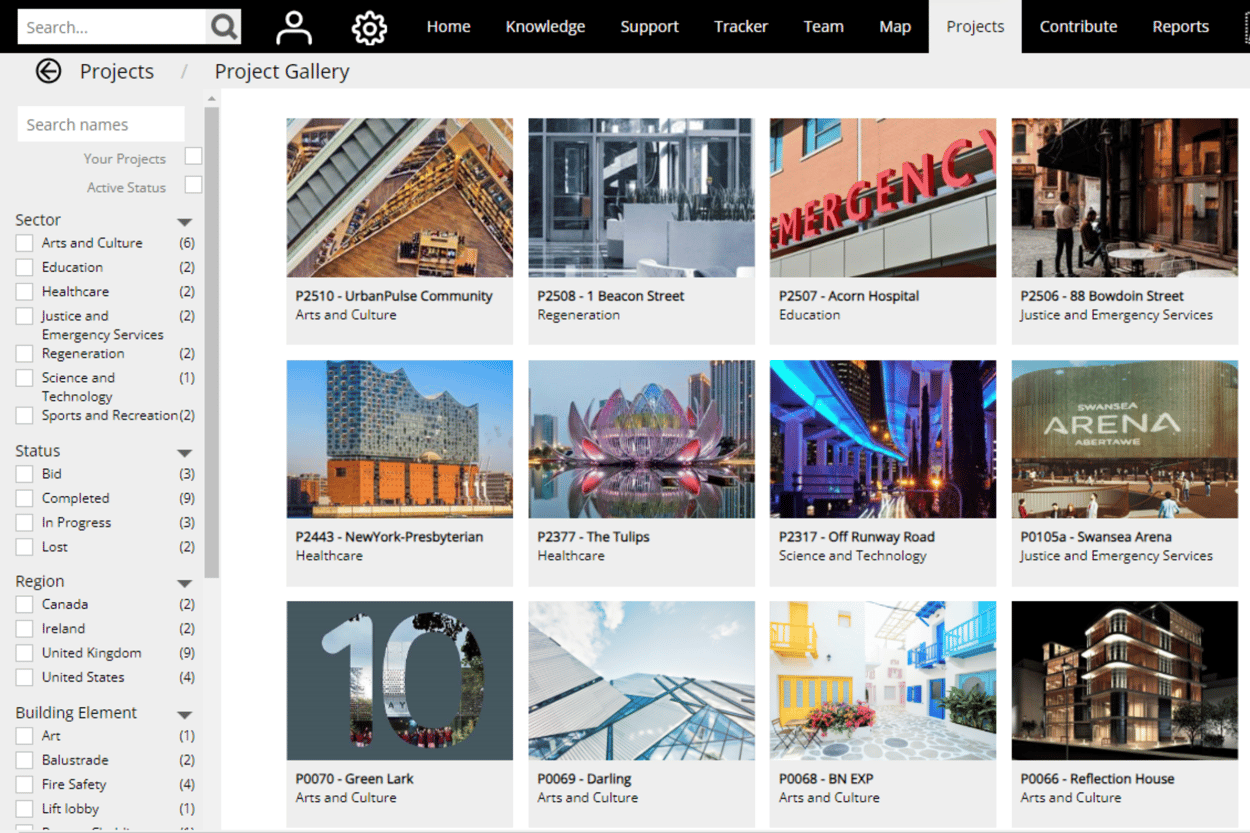This screenshot has height=833, width=1250.
Task: Check the Education sector filter
Action: [x=25, y=267]
